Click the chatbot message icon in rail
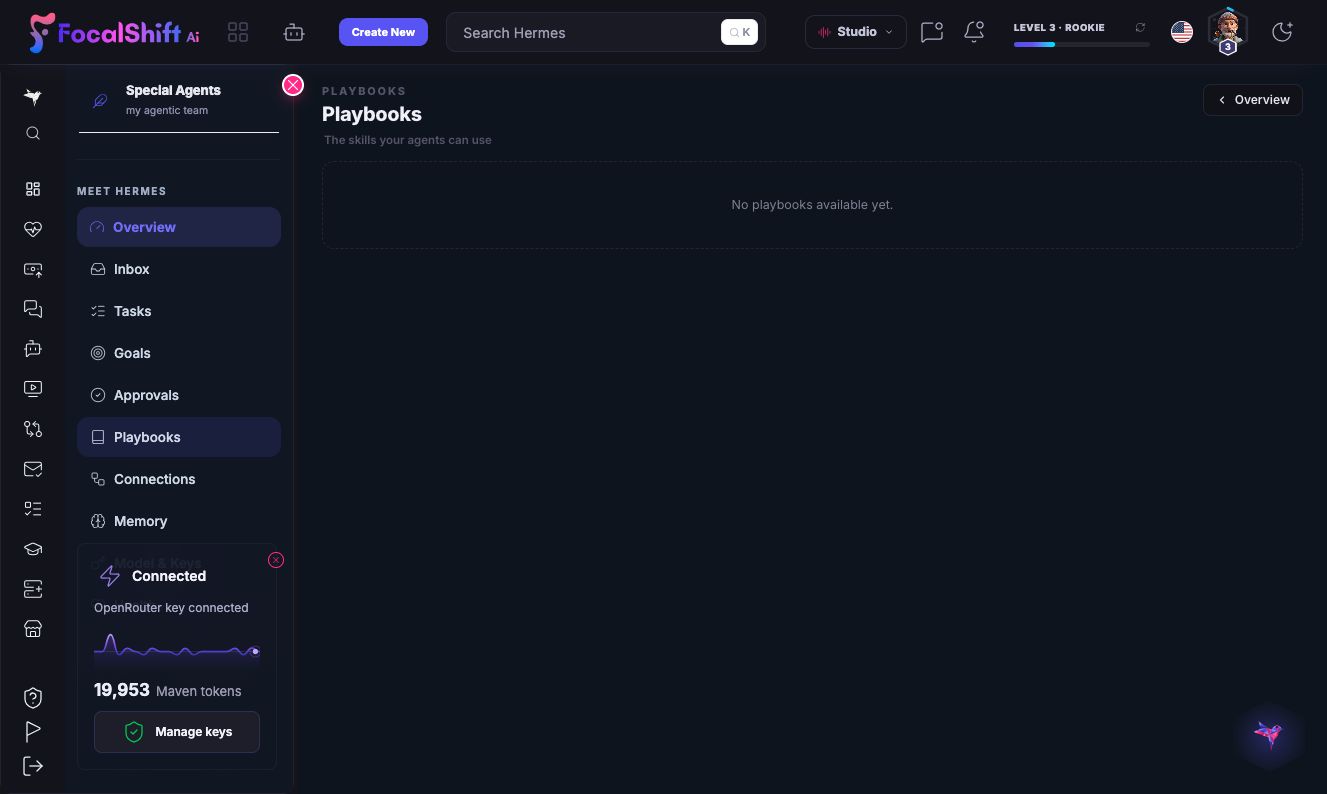1327x794 pixels. (x=33, y=349)
